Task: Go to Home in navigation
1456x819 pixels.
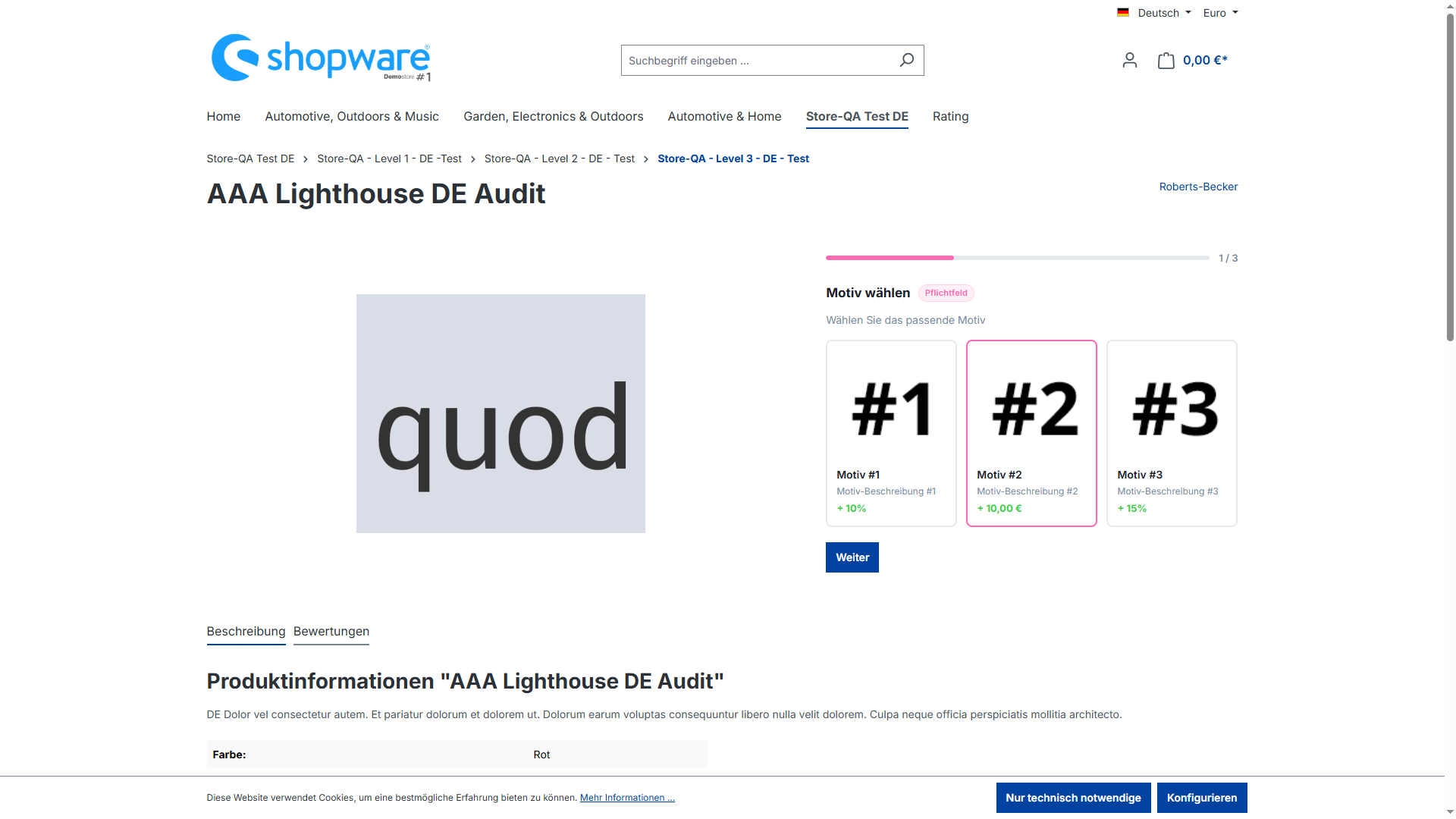Action: coord(223,116)
